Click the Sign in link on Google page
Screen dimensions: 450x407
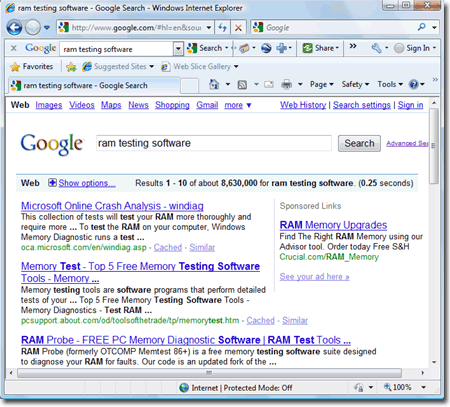[410, 105]
